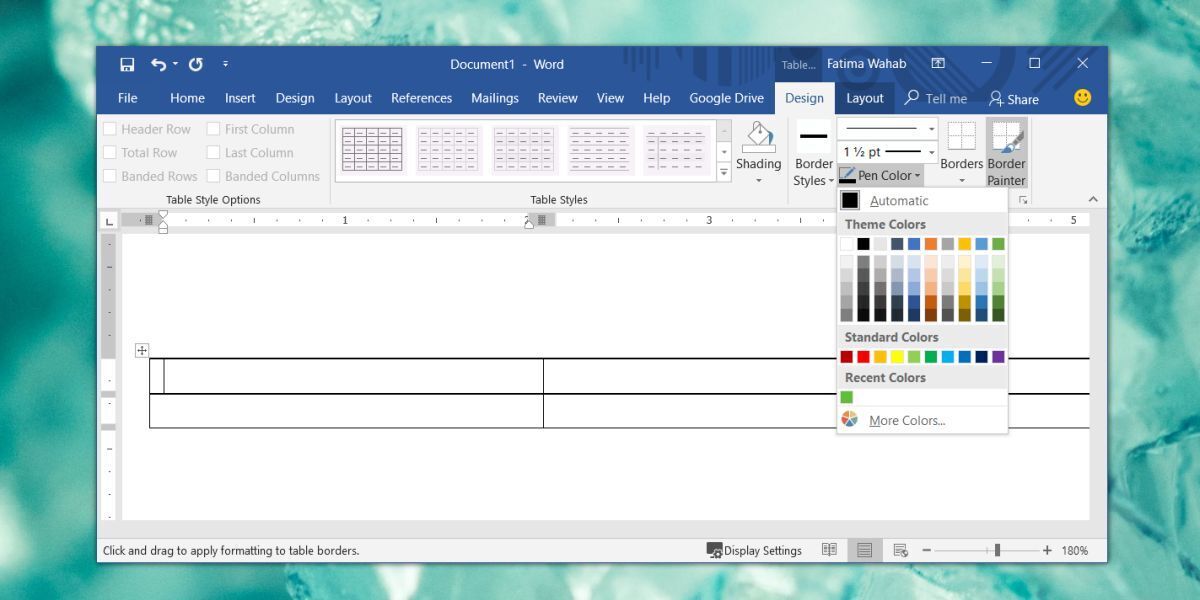Open Display Settings in status bar
The width and height of the screenshot is (1200, 600).
tap(755, 550)
